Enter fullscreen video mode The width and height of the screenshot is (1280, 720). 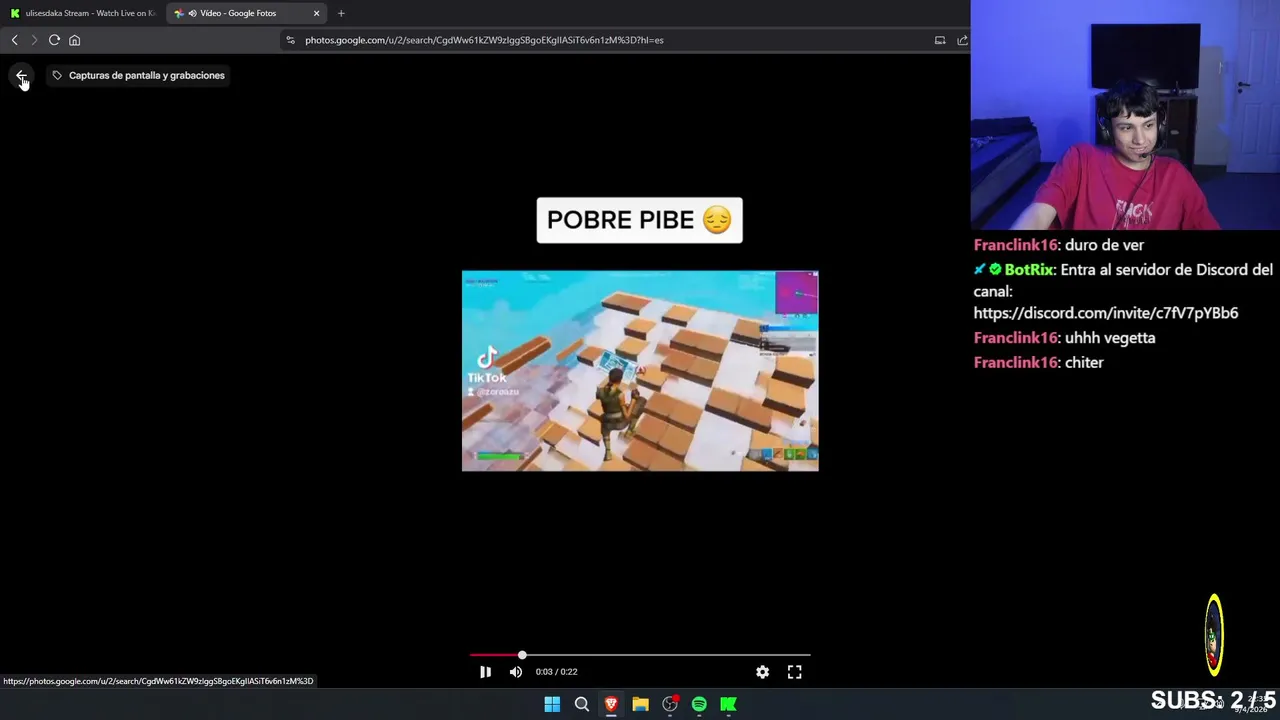tap(794, 672)
